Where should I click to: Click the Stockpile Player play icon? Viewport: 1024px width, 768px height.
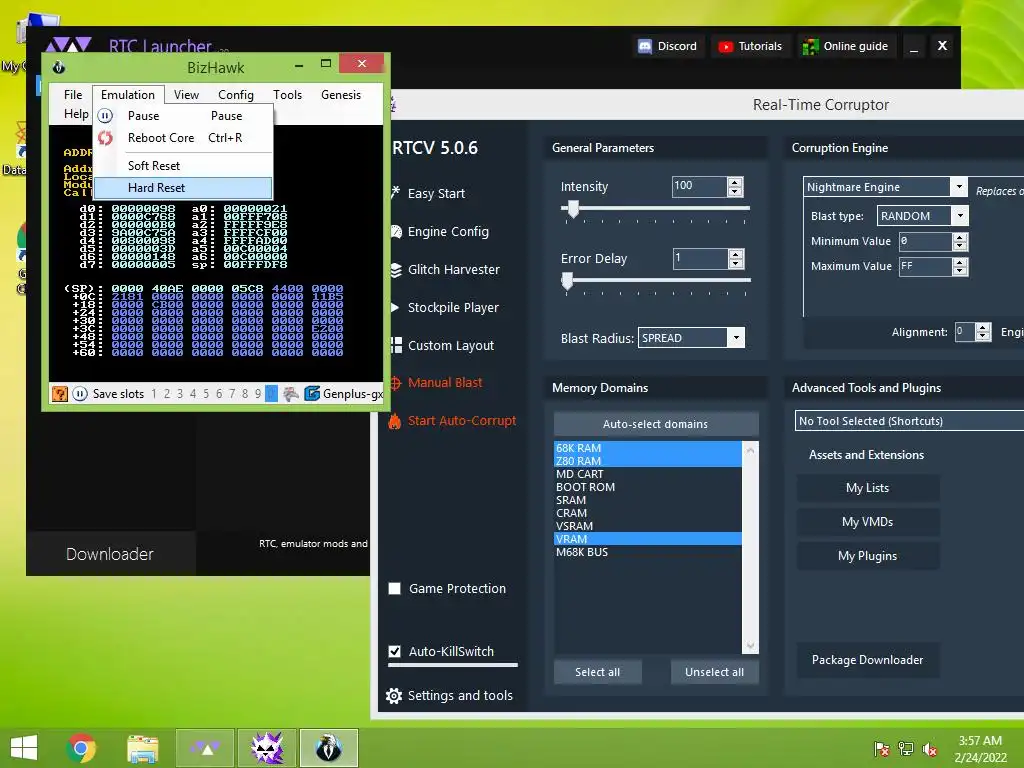395,307
